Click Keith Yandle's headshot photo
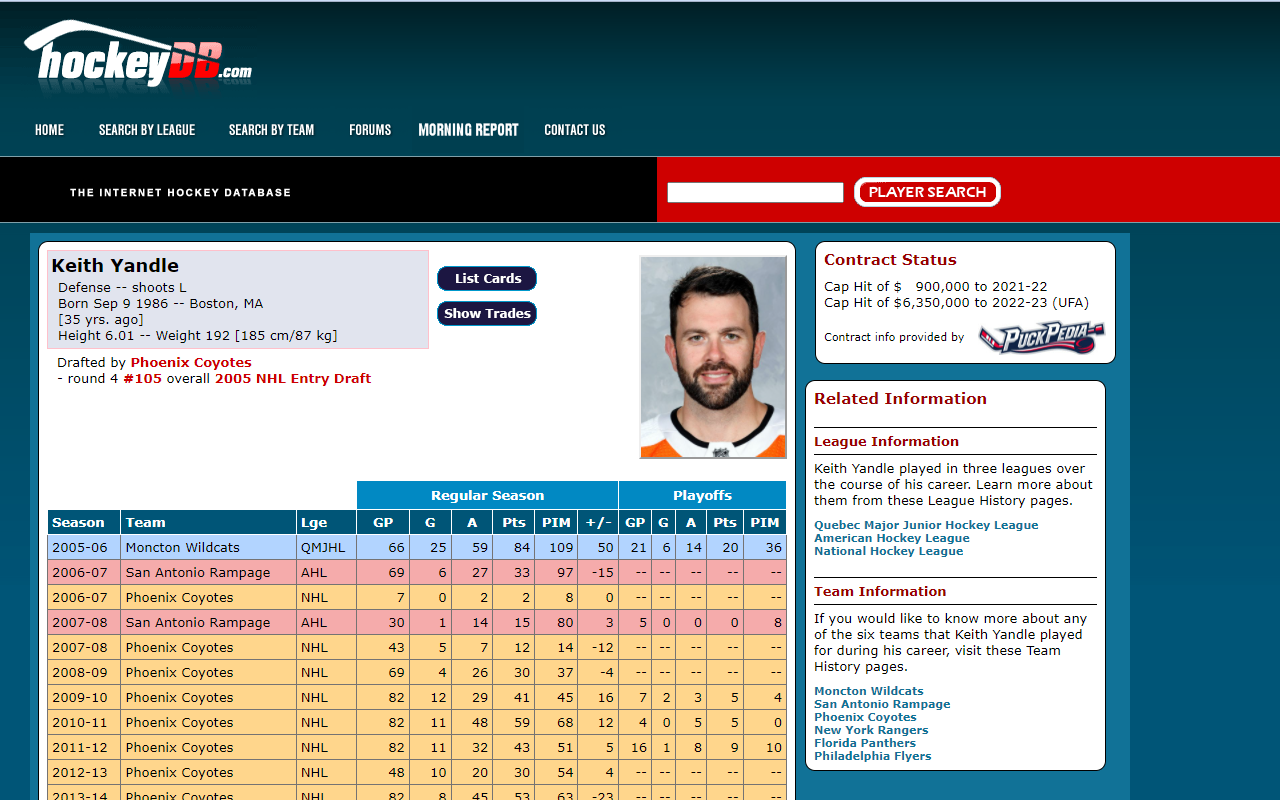 pyautogui.click(x=712, y=357)
